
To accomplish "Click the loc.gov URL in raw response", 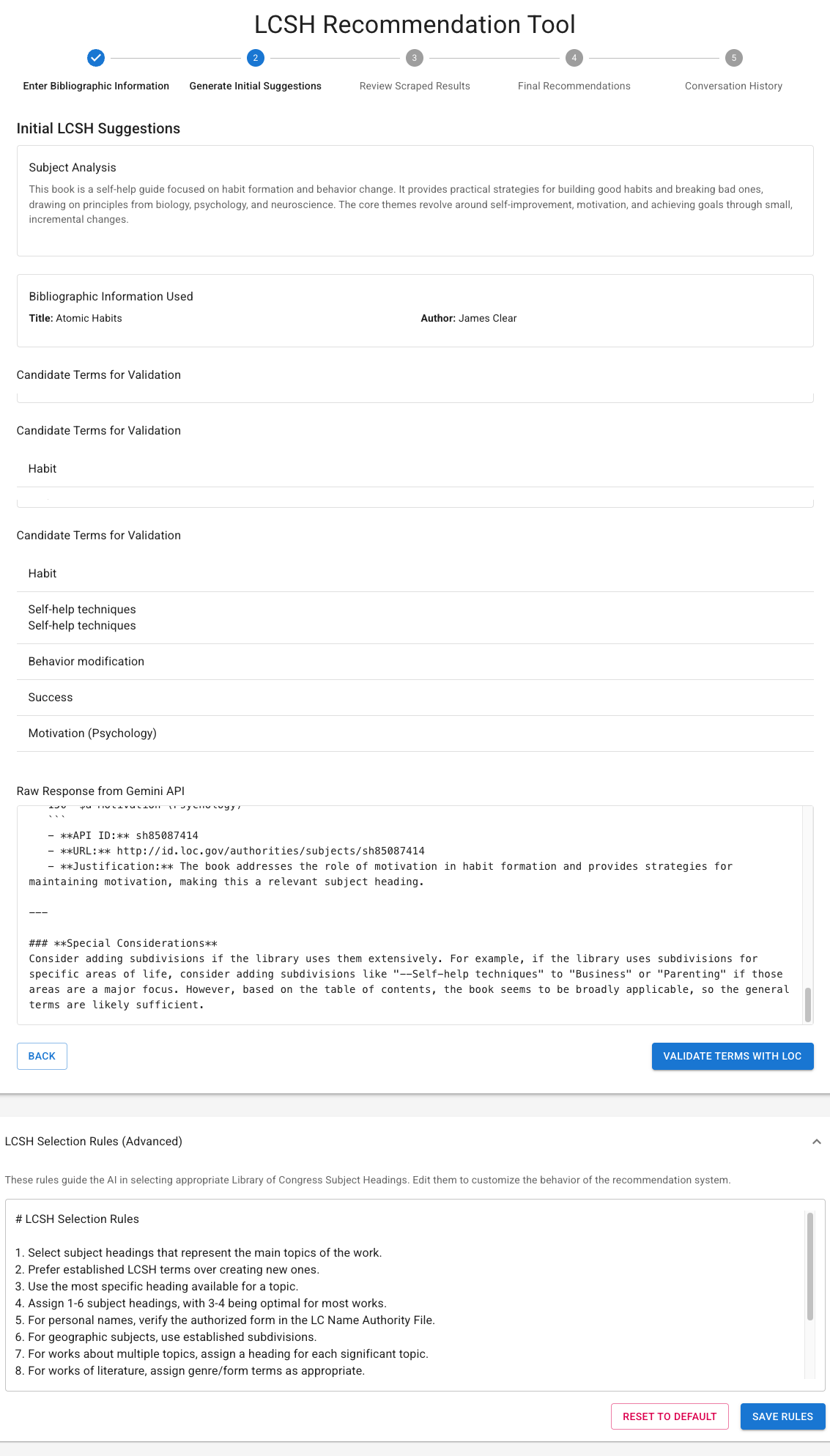I will click(271, 851).
